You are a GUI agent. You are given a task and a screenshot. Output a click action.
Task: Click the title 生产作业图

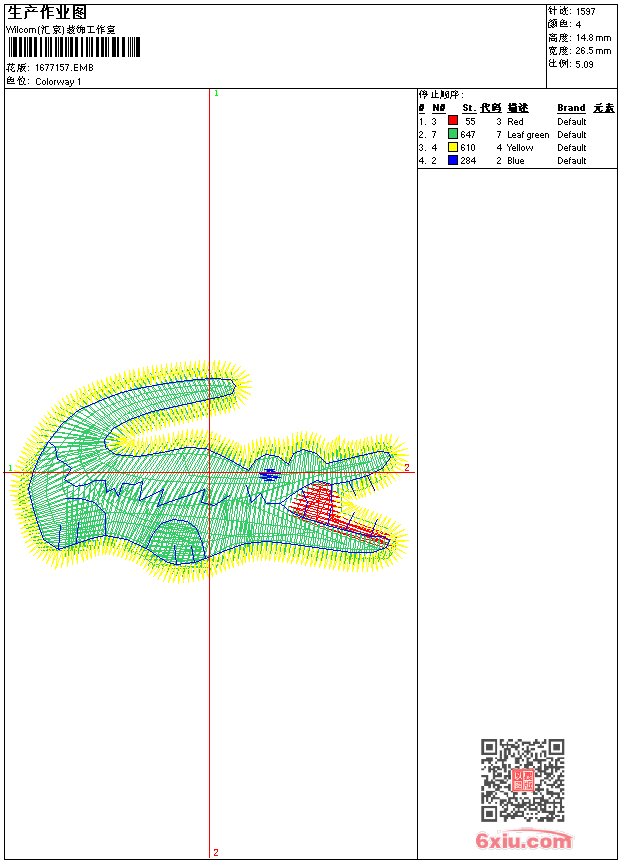pyautogui.click(x=47, y=13)
